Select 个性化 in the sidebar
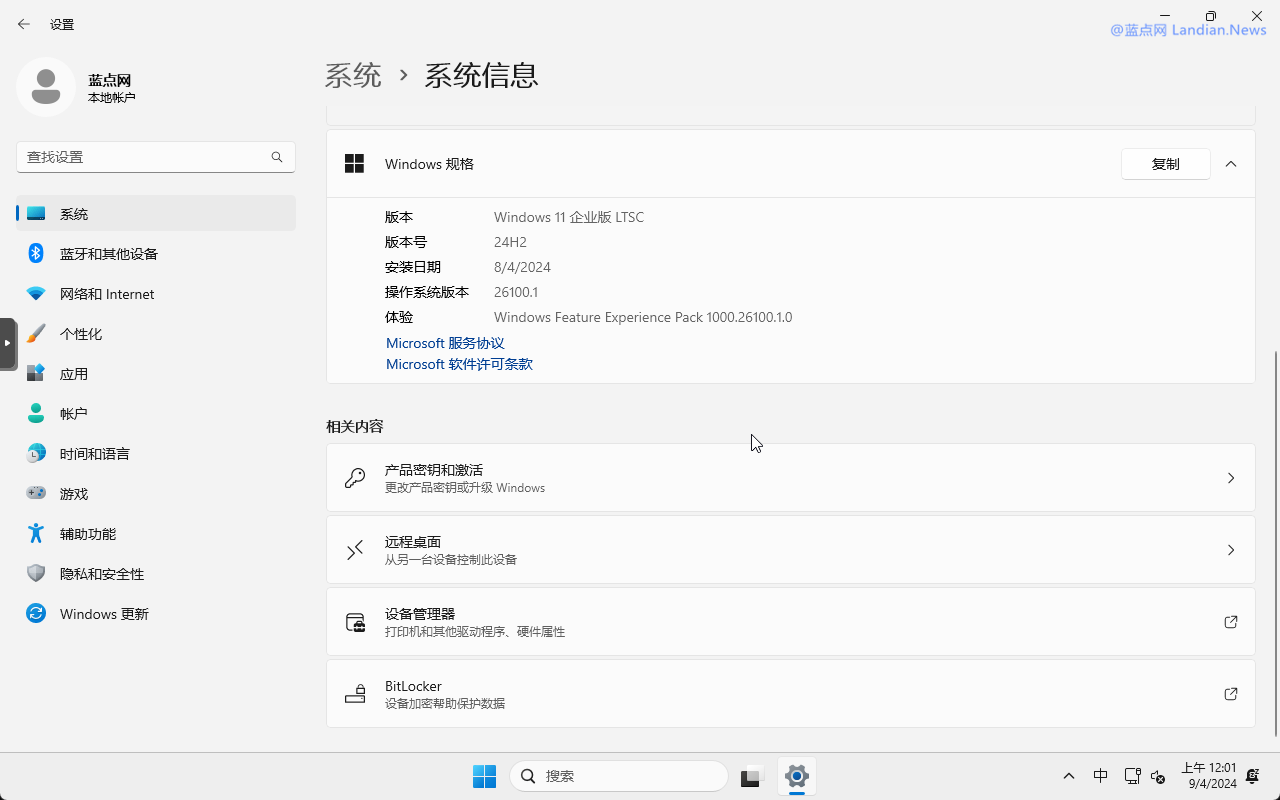This screenshot has height=800, width=1280. [156, 334]
